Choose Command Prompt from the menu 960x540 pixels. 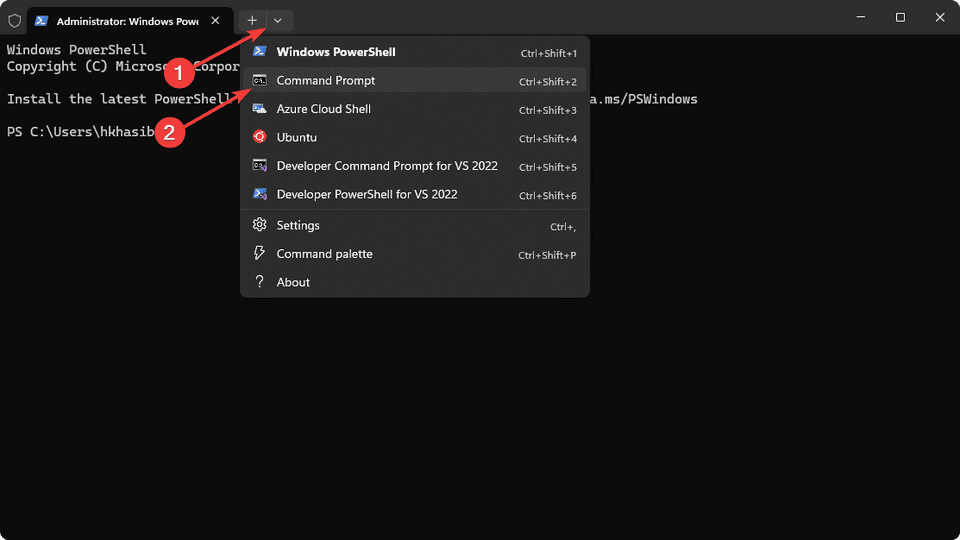pos(414,80)
